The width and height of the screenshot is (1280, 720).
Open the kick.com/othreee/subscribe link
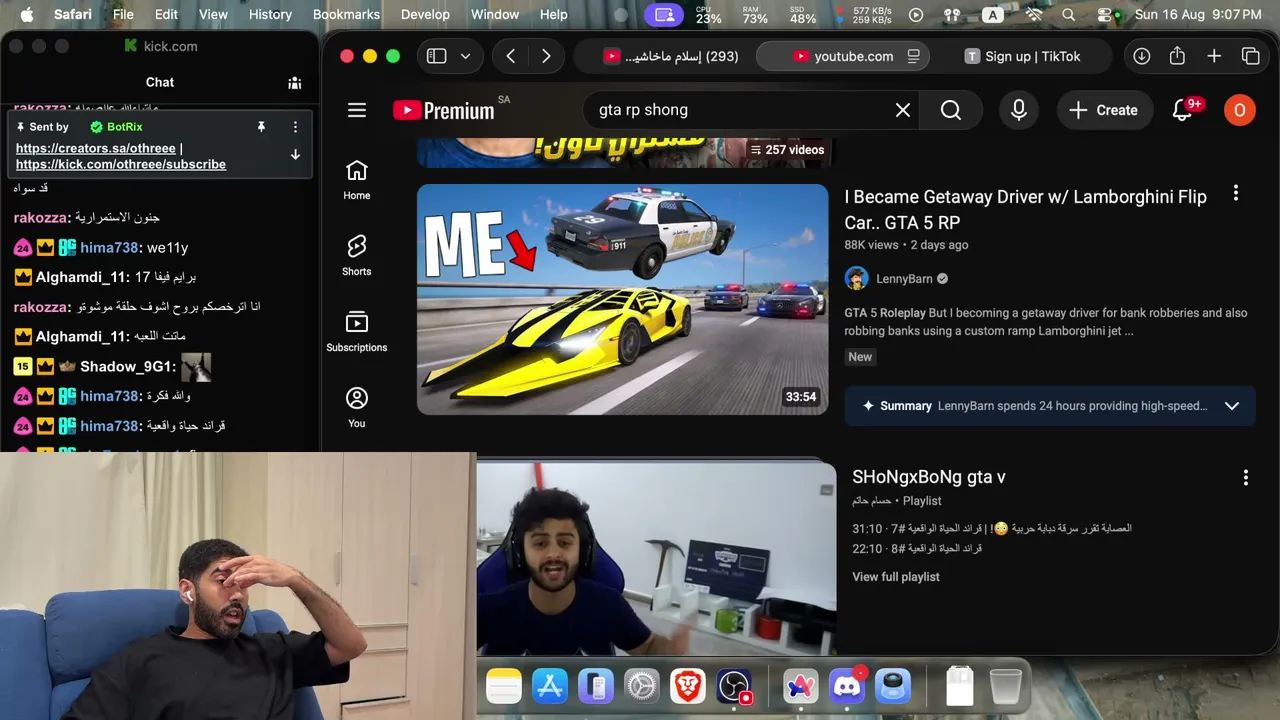point(121,164)
